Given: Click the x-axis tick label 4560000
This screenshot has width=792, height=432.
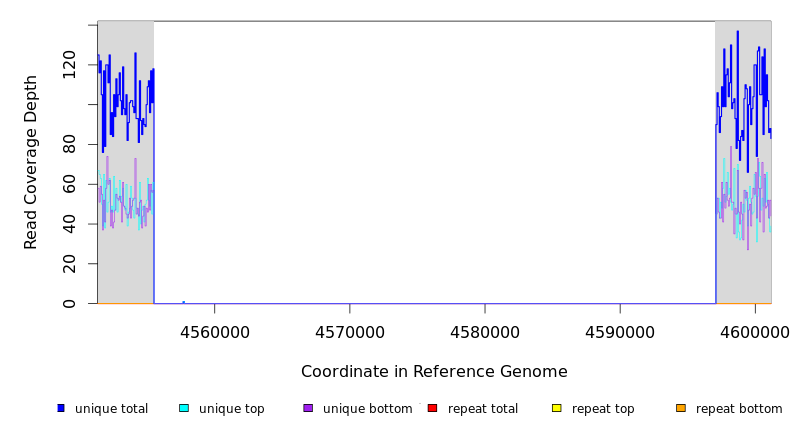Looking at the screenshot, I should click(214, 331).
